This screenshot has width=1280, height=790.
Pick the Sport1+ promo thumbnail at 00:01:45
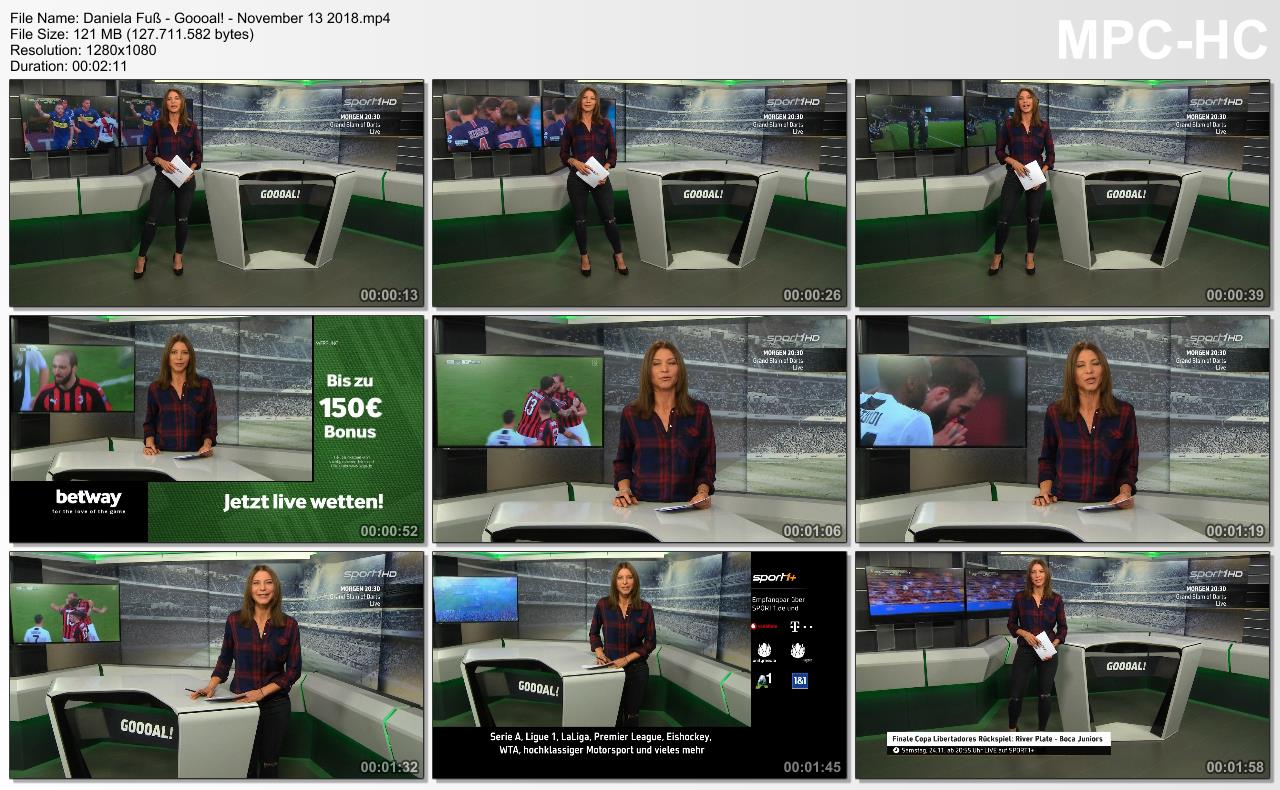[x=640, y=665]
